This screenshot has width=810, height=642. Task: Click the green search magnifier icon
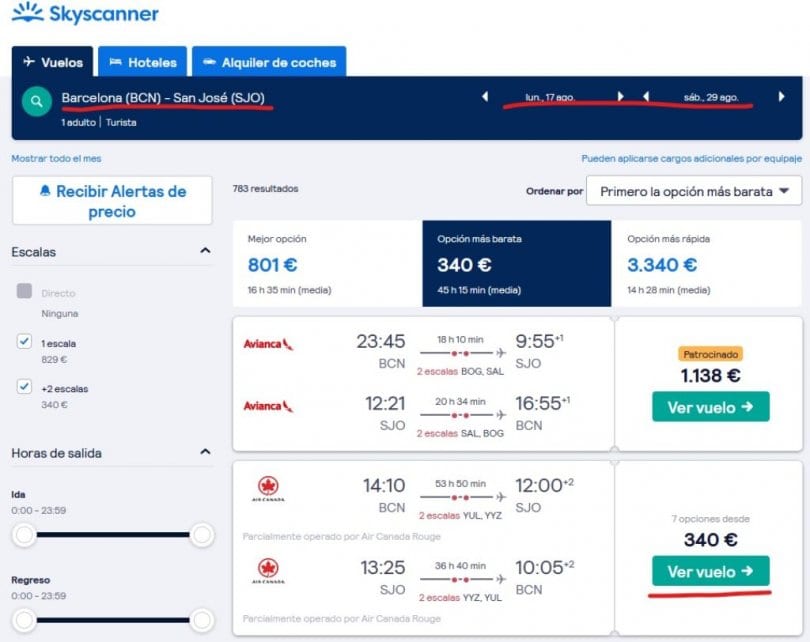[35, 102]
